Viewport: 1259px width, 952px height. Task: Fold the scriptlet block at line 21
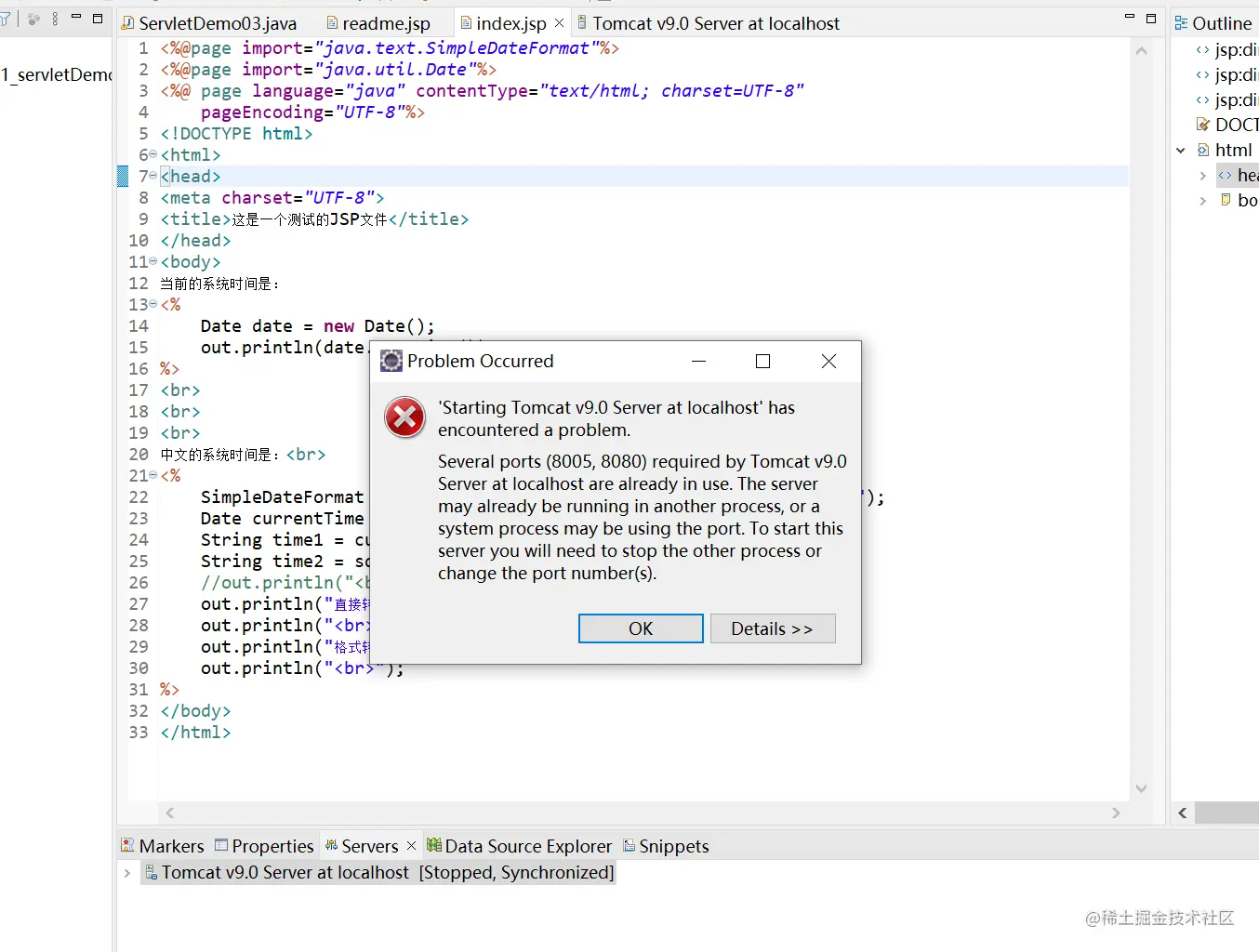coord(153,476)
